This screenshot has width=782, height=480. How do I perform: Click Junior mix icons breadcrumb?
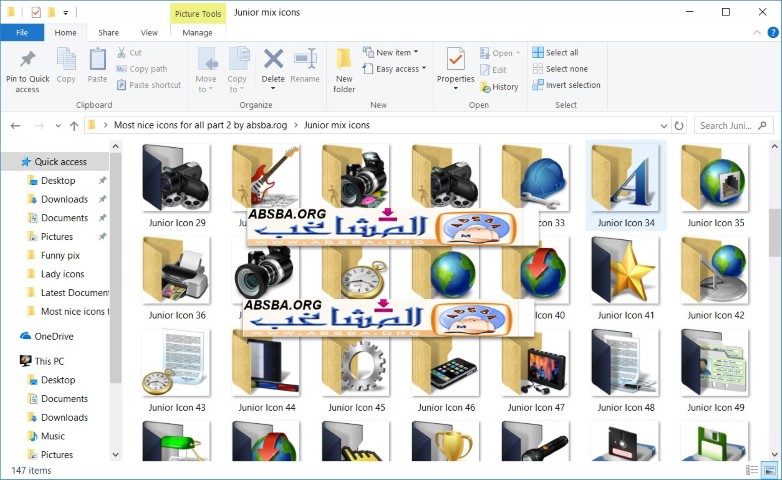pyautogui.click(x=337, y=125)
